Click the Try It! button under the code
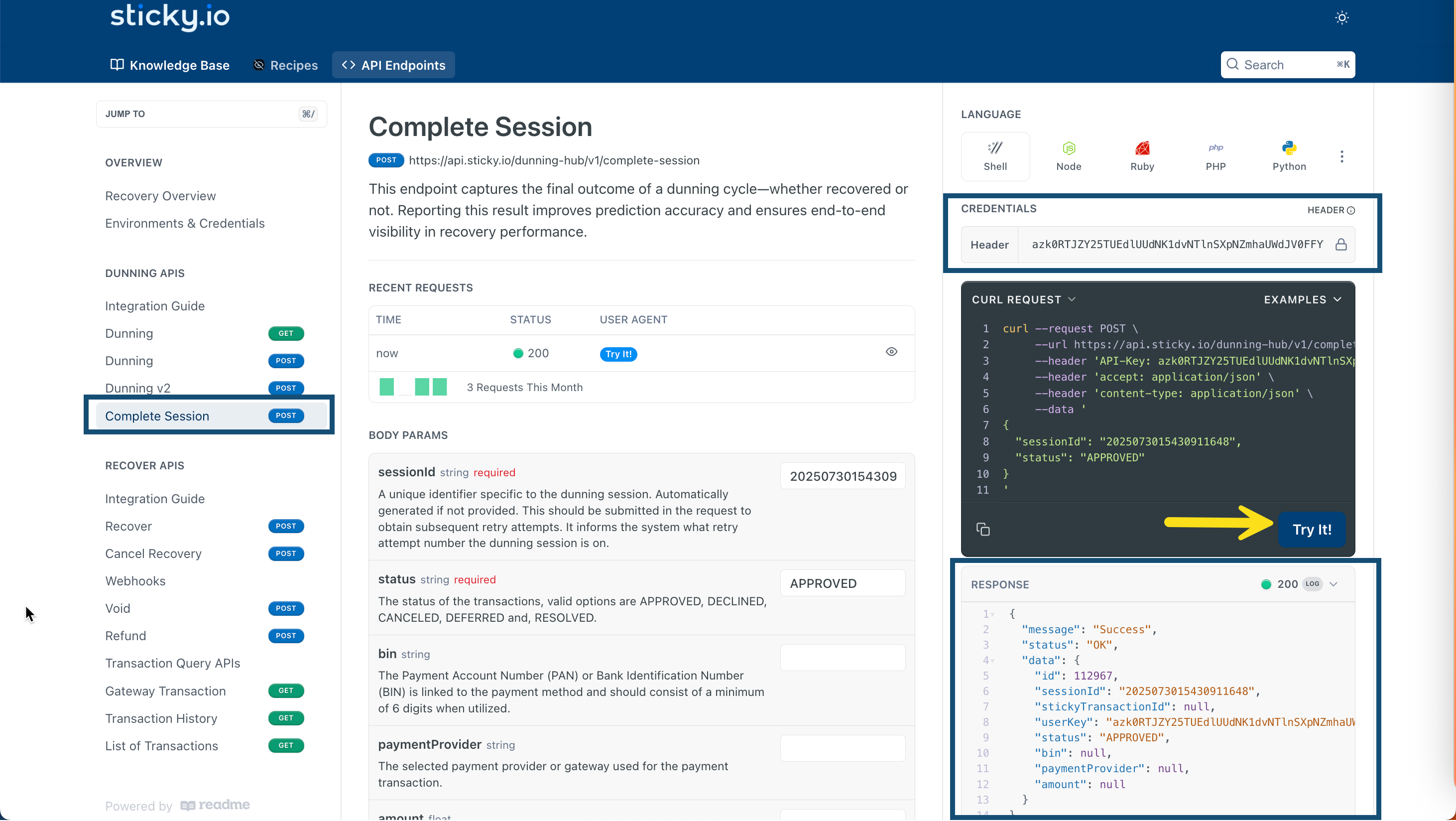Screen dimensions: 1456x821 [x=1312, y=530]
